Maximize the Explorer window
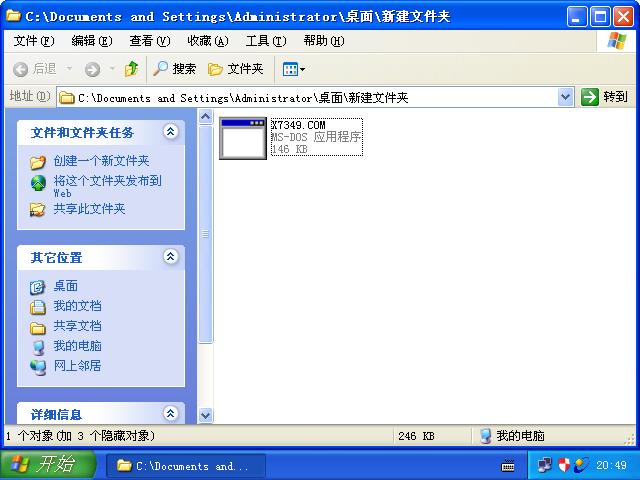Screen dimensions: 640x480 click(x=600, y=17)
